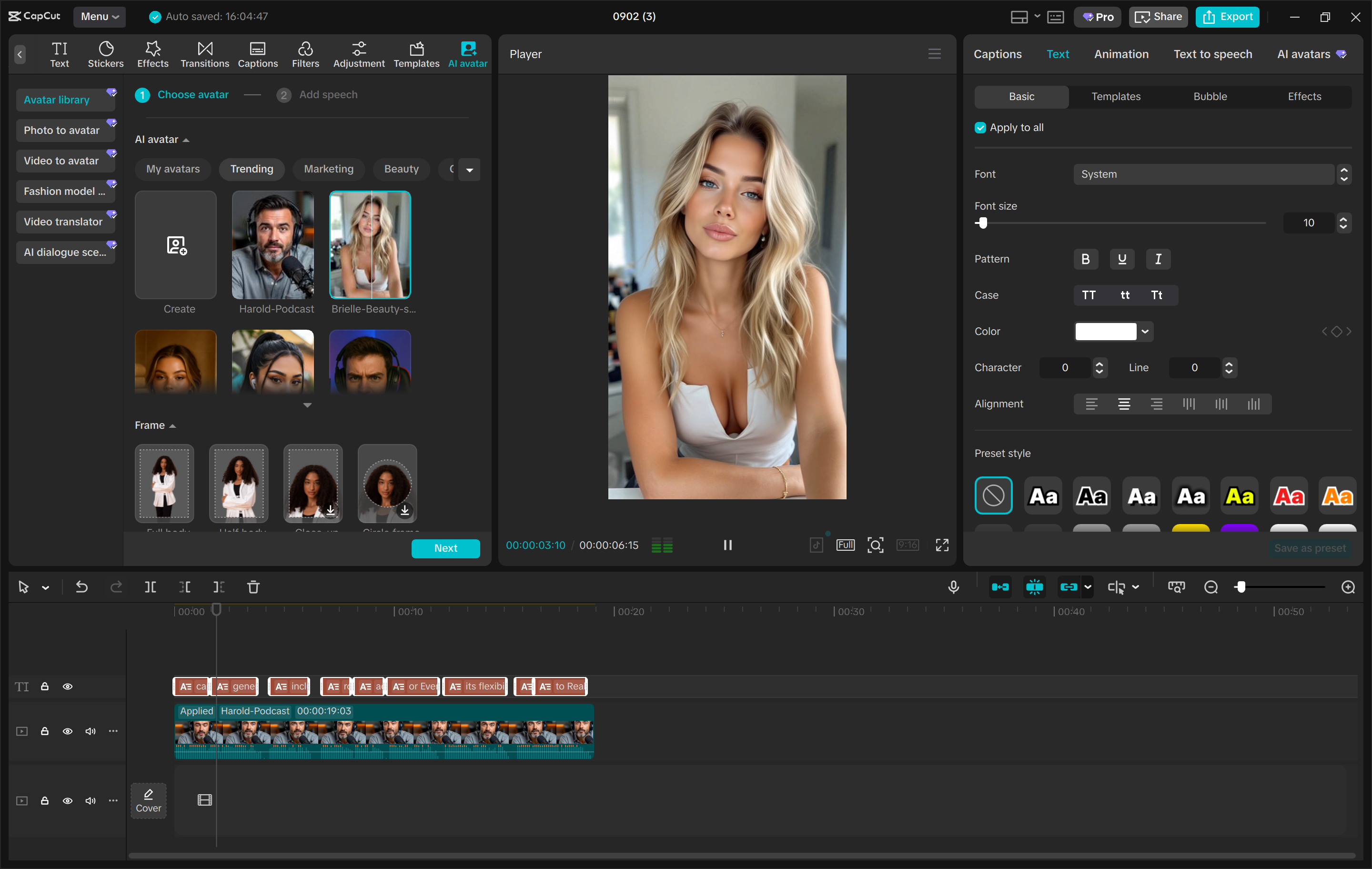Select the Stickers panel icon
The image size is (1372, 869).
(x=105, y=53)
